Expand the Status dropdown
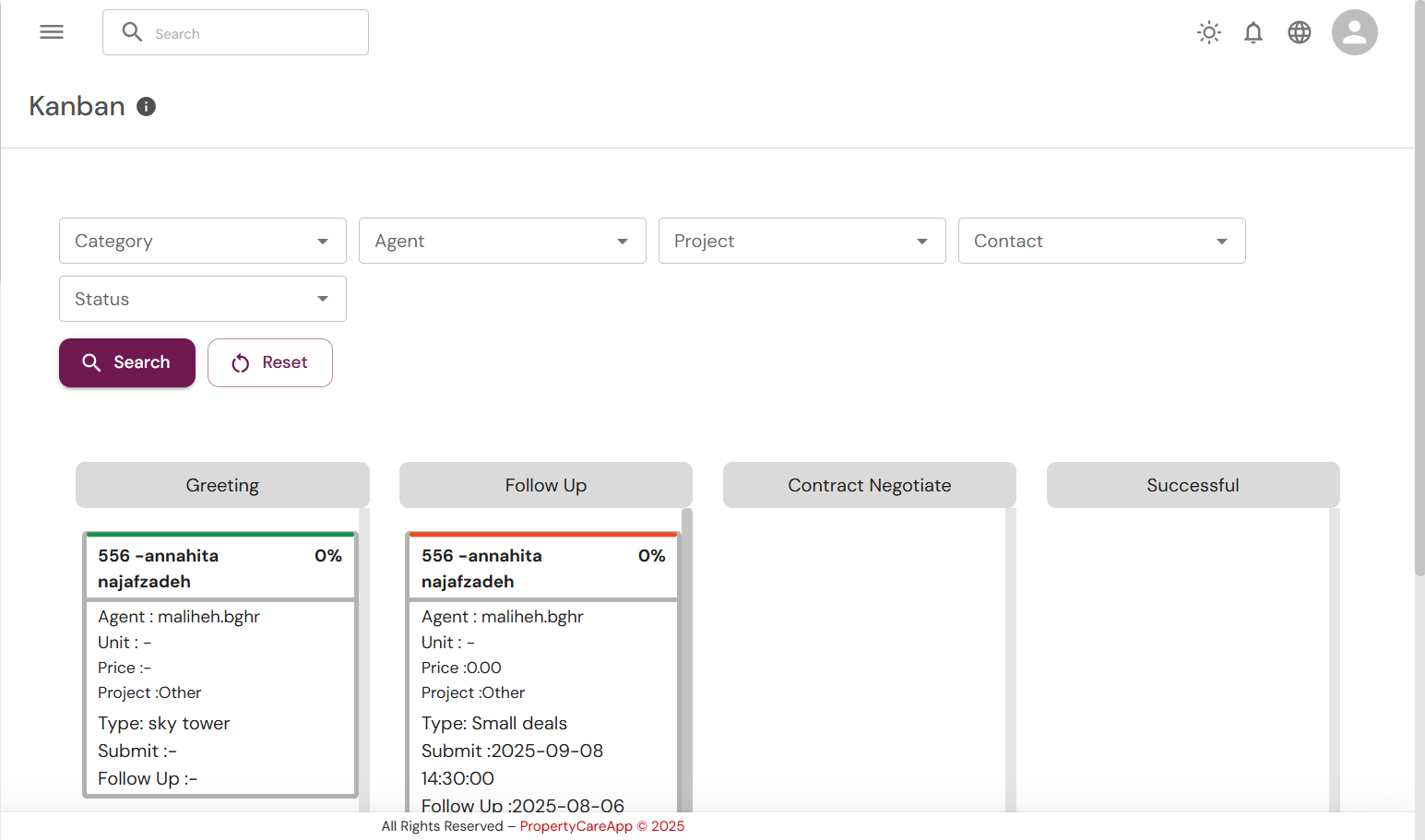 coord(202,299)
